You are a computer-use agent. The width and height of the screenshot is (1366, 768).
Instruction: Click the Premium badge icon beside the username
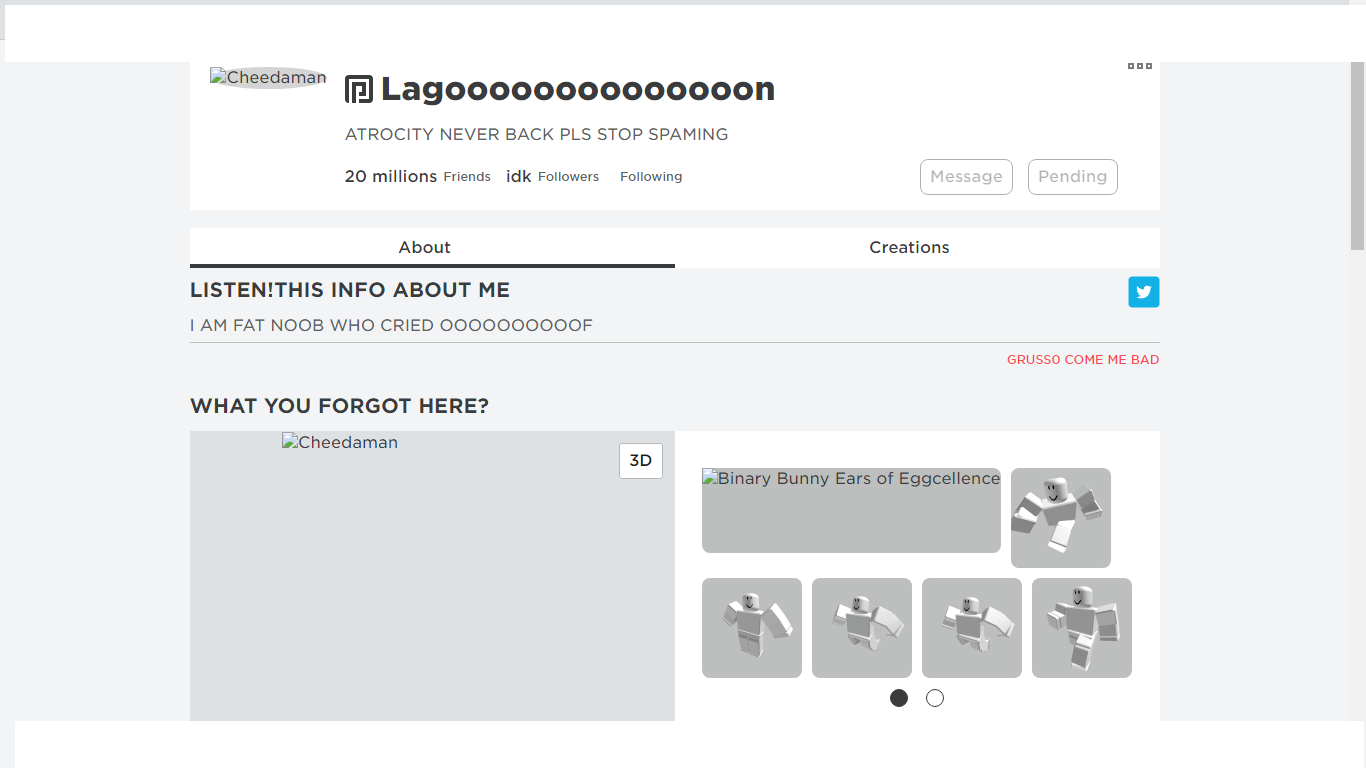pos(359,89)
